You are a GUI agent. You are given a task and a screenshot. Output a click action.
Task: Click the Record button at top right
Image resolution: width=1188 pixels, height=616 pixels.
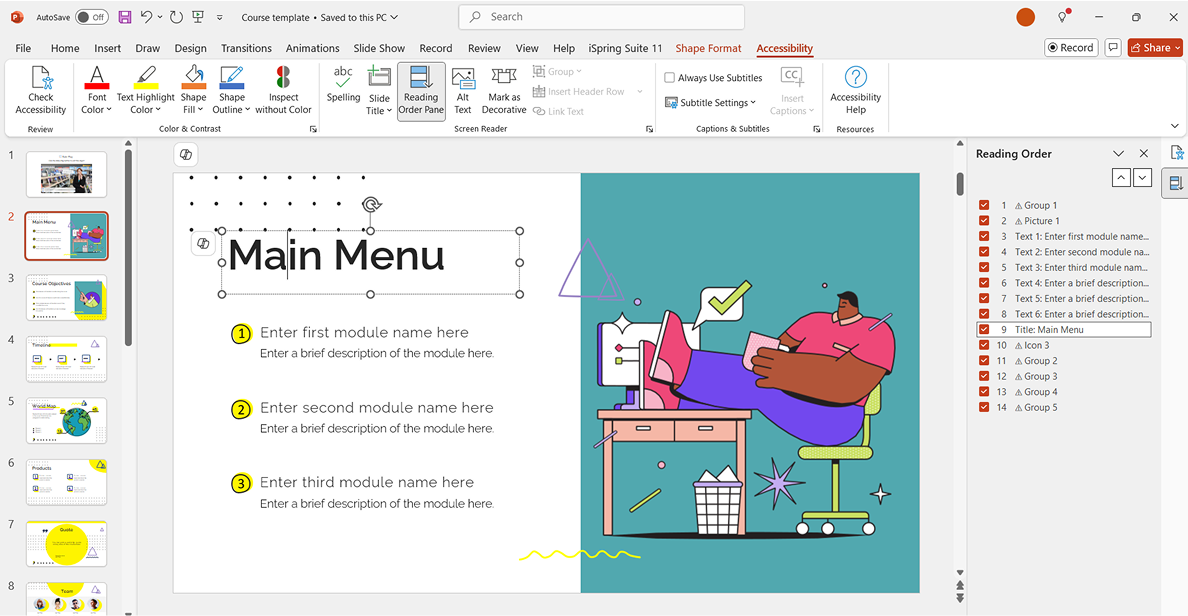click(1071, 48)
